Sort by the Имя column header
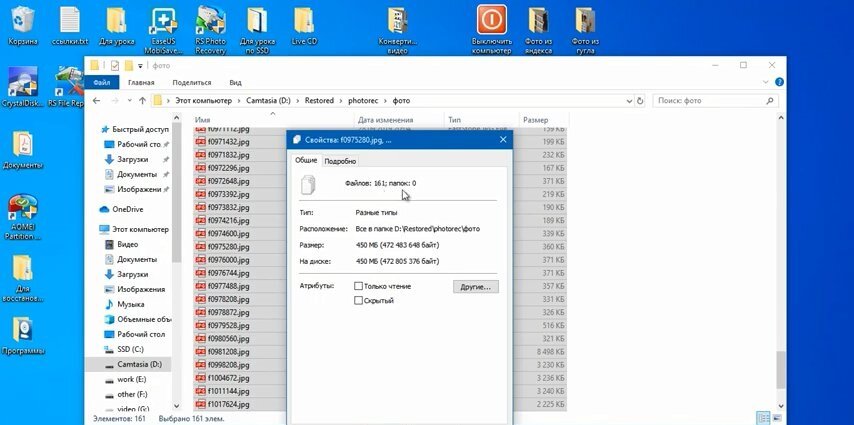The width and height of the screenshot is (854, 425). (274, 120)
